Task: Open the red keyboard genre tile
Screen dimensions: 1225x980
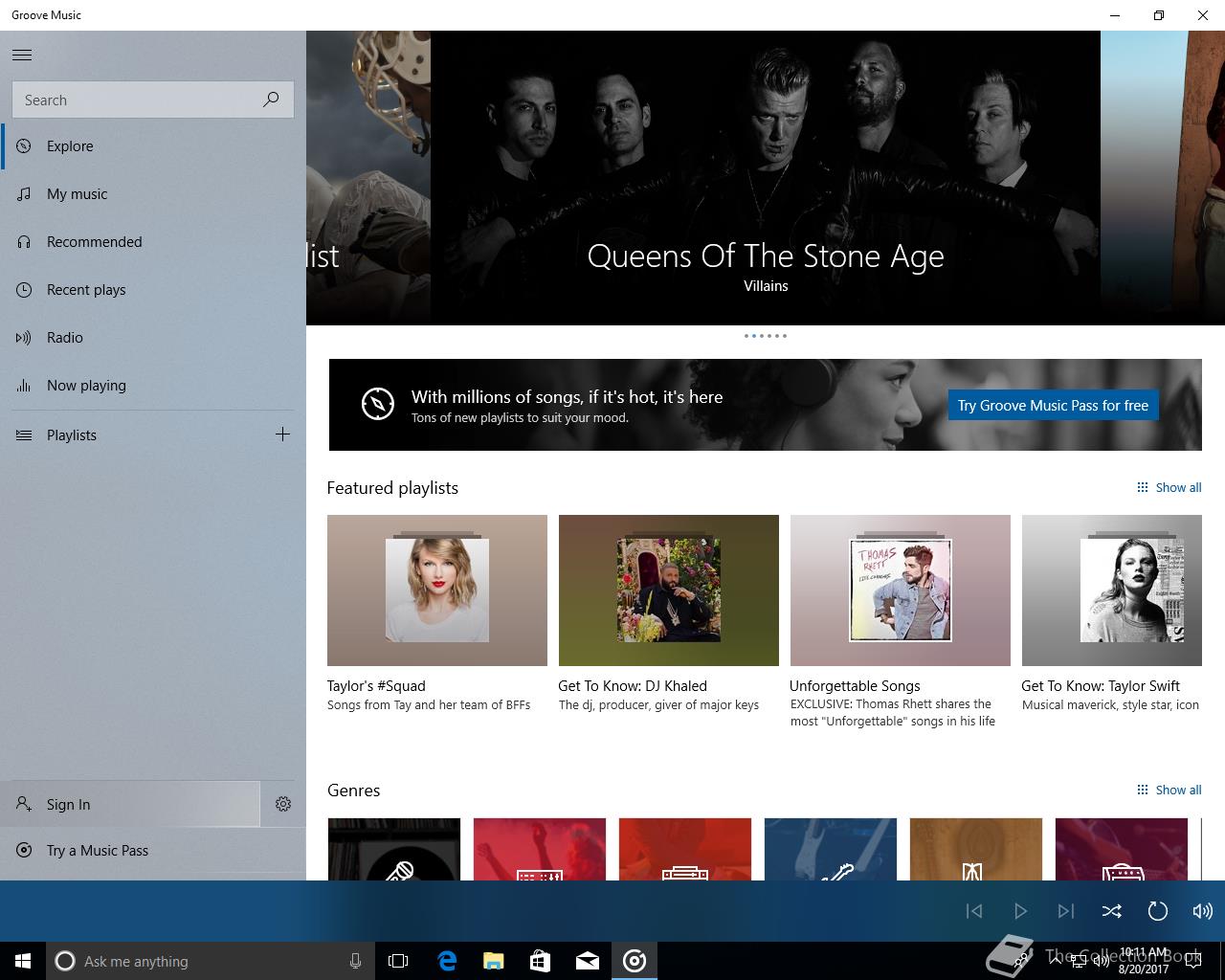Action: (540, 849)
